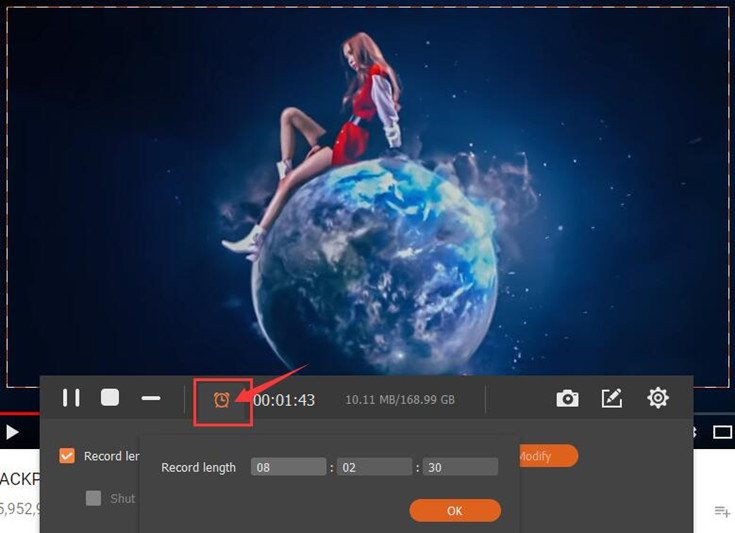
Task: Open recorder settings gear
Action: (x=658, y=398)
